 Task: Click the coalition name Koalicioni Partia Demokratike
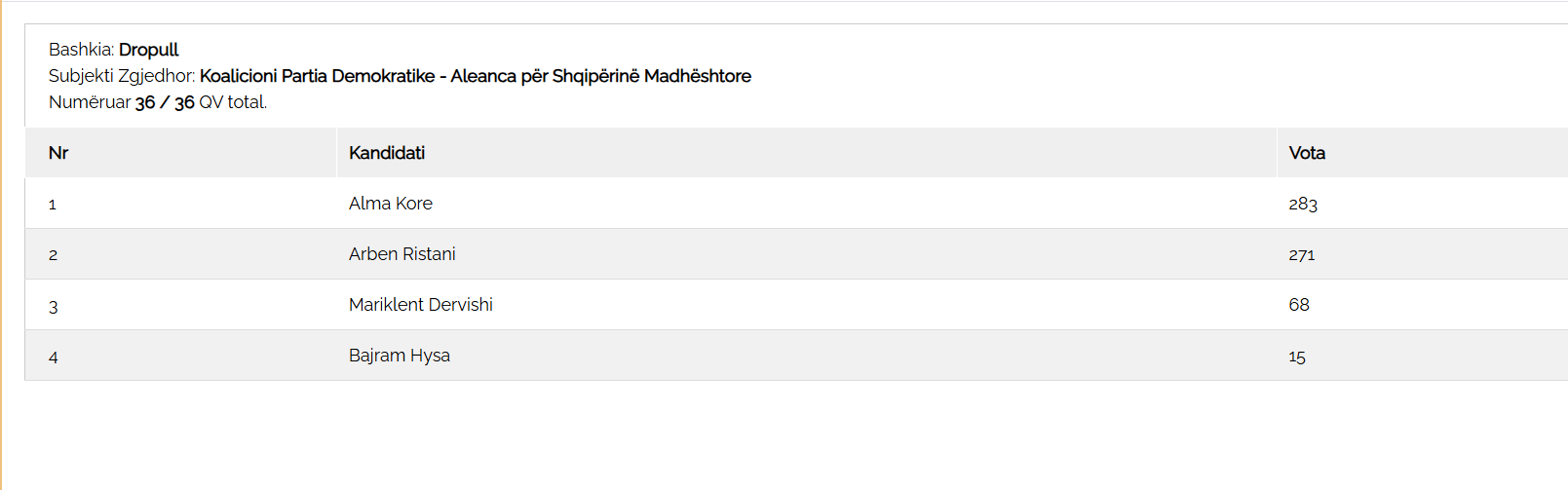click(317, 76)
